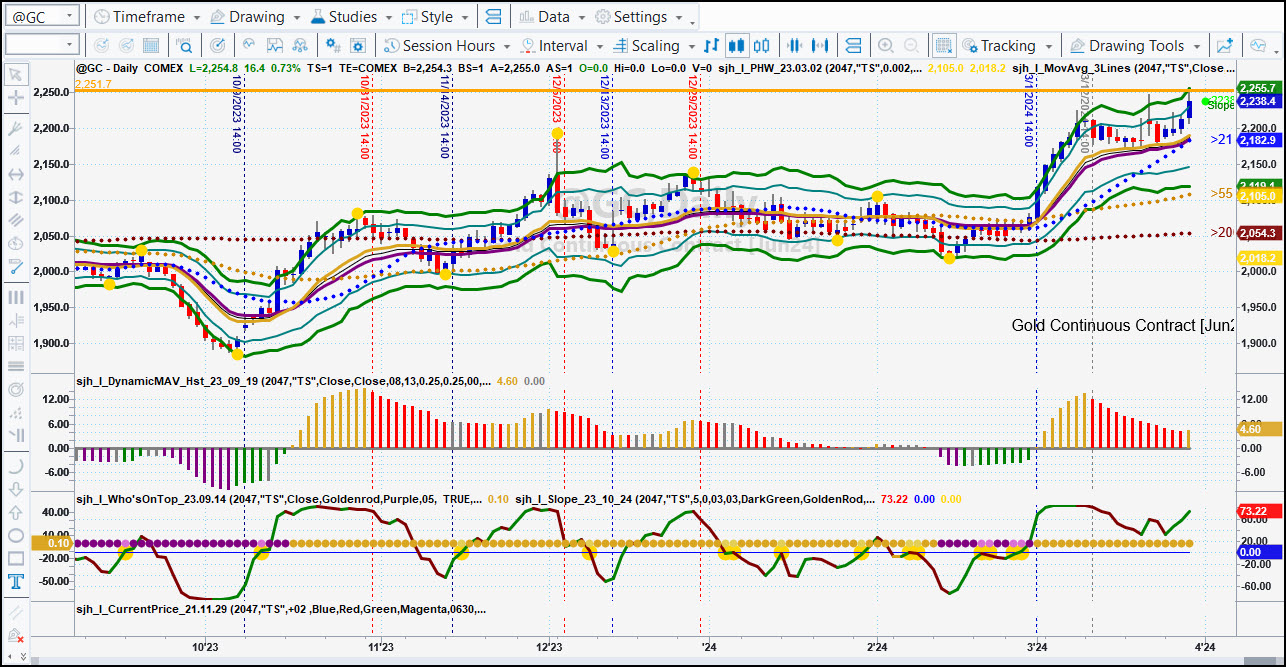Select the ellipse drawing tool
Image resolution: width=1286 pixels, height=667 pixels.
click(x=15, y=535)
